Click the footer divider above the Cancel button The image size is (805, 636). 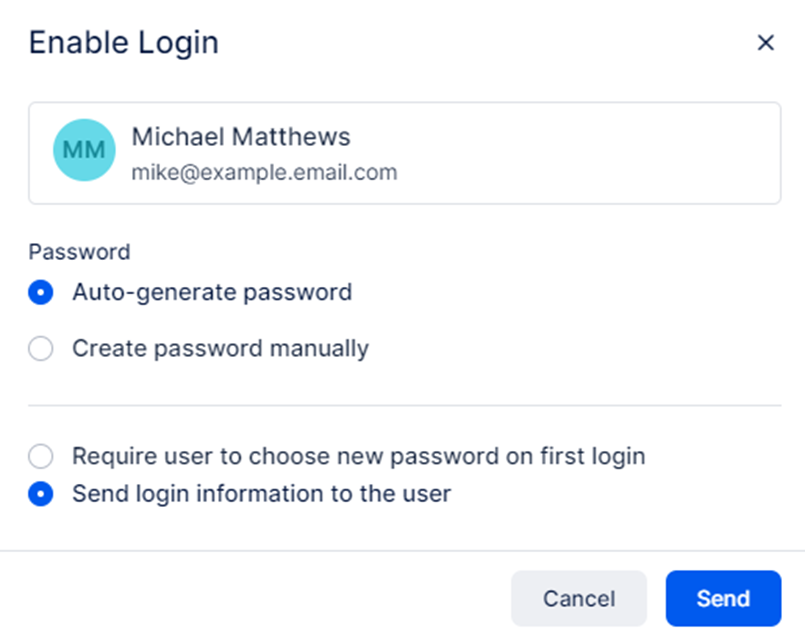pos(402,550)
